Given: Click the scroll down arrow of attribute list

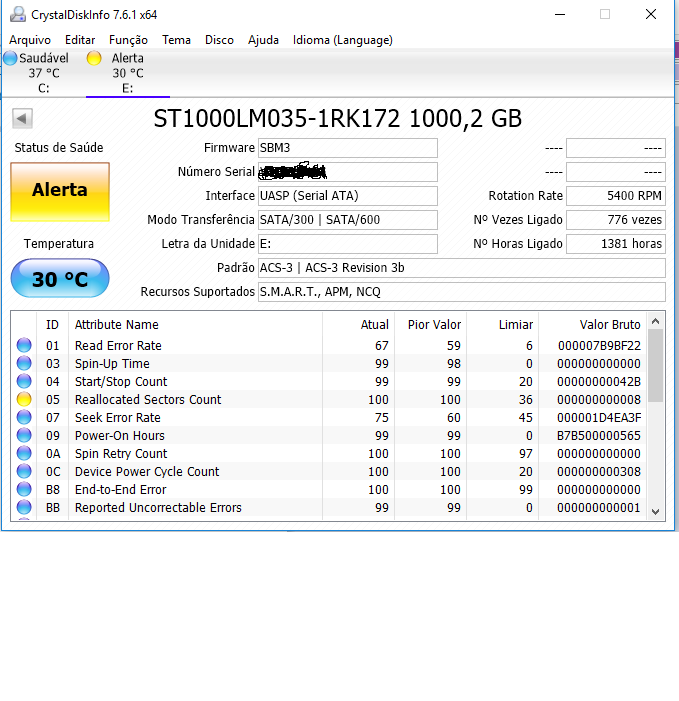Looking at the screenshot, I should [x=655, y=512].
